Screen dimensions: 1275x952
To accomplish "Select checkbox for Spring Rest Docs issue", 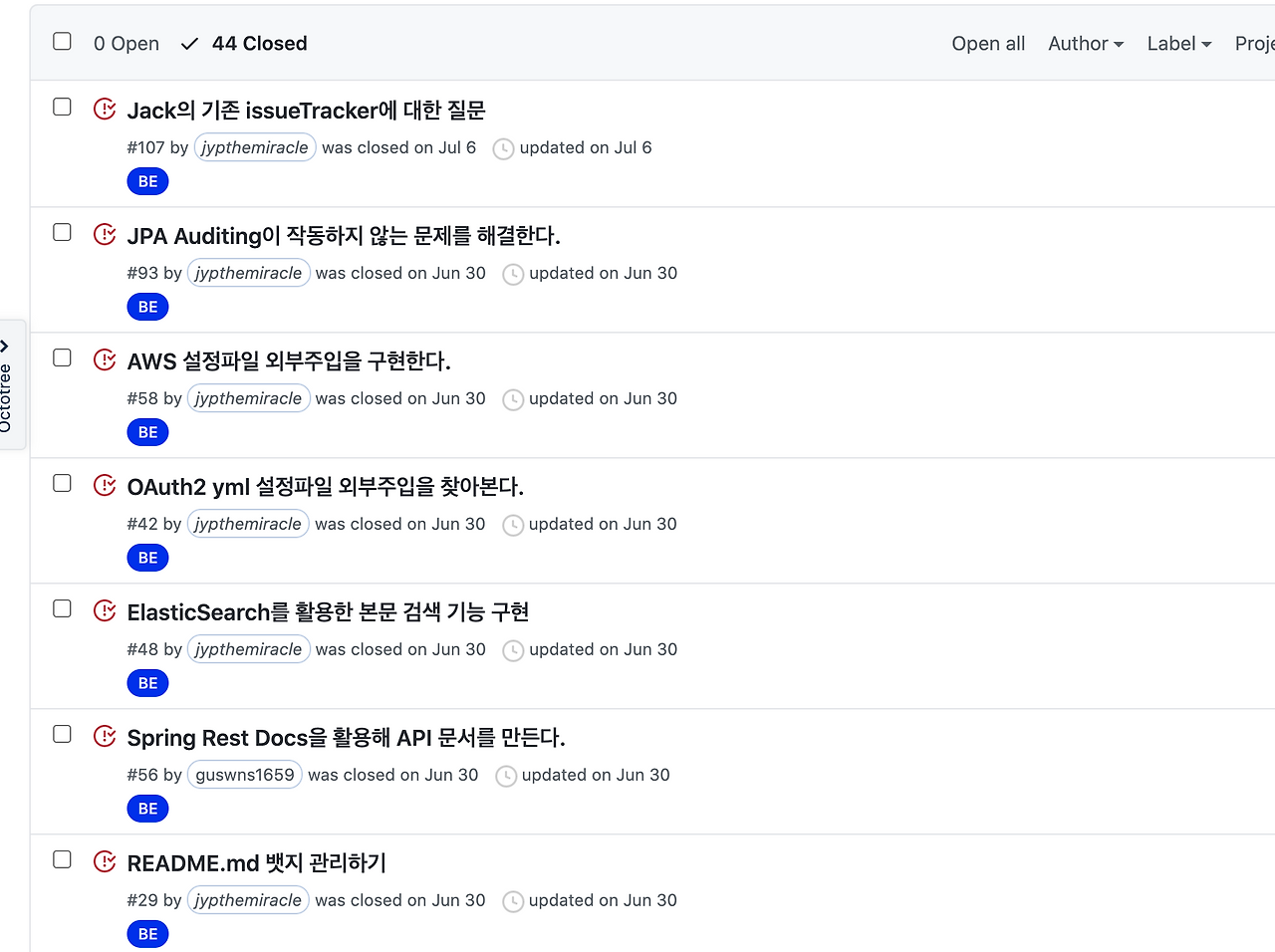I will pos(62,734).
